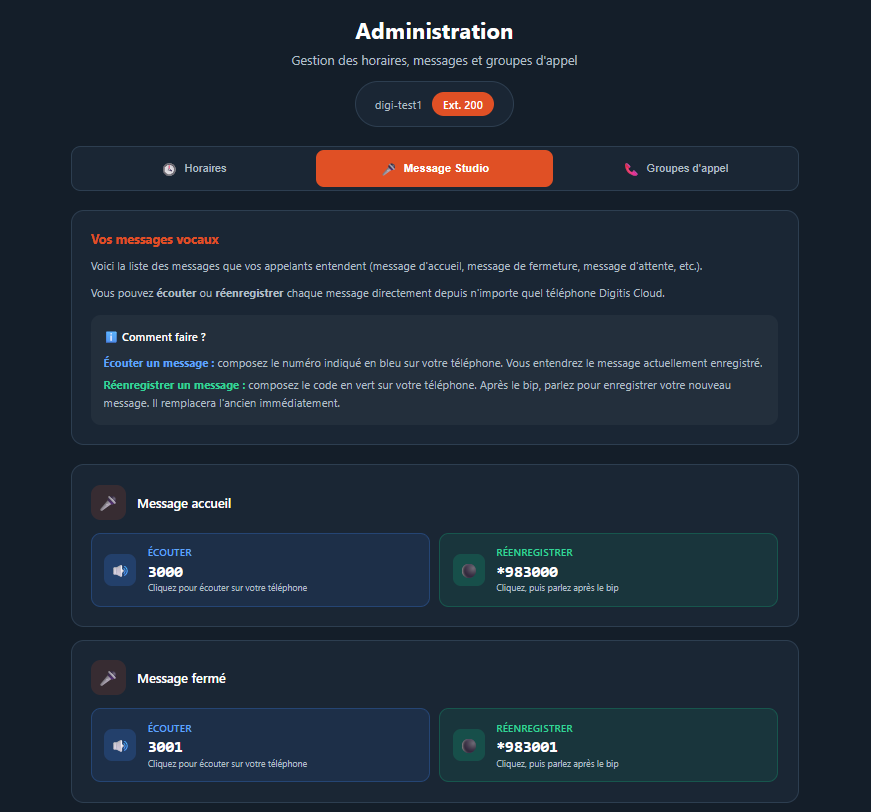The width and height of the screenshot is (871, 812).
Task: Click the speaker icon in the Message accueil listen card
Action: click(x=119, y=570)
